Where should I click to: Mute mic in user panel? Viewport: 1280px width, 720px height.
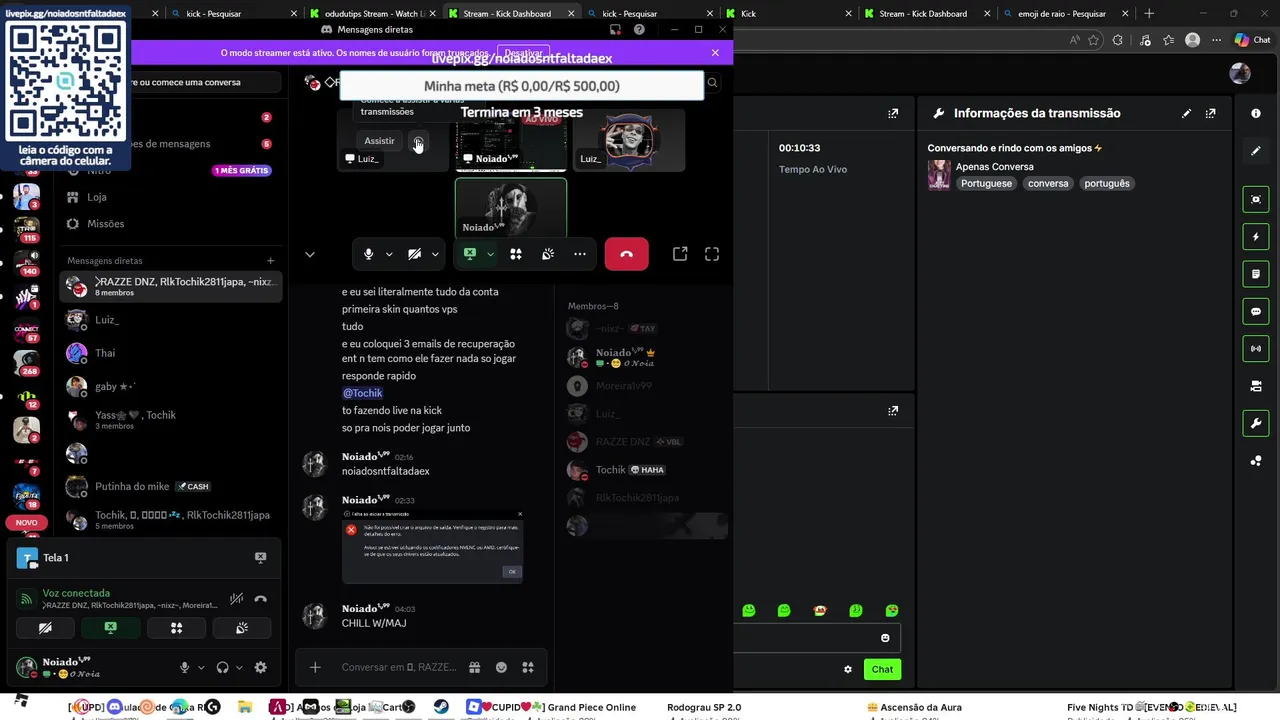click(184, 667)
